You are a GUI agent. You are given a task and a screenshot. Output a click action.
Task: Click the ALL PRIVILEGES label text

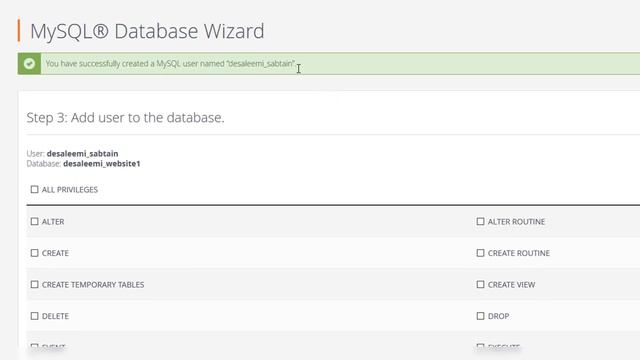70,190
